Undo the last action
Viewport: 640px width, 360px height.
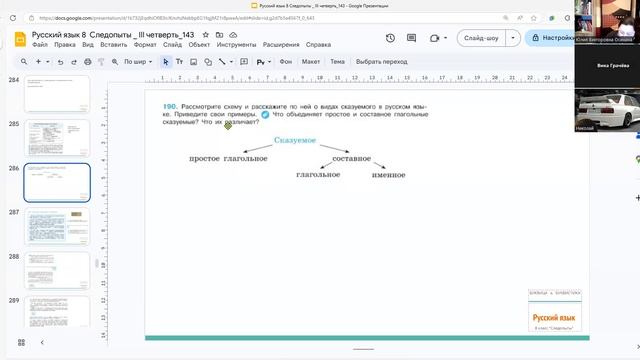click(x=60, y=62)
